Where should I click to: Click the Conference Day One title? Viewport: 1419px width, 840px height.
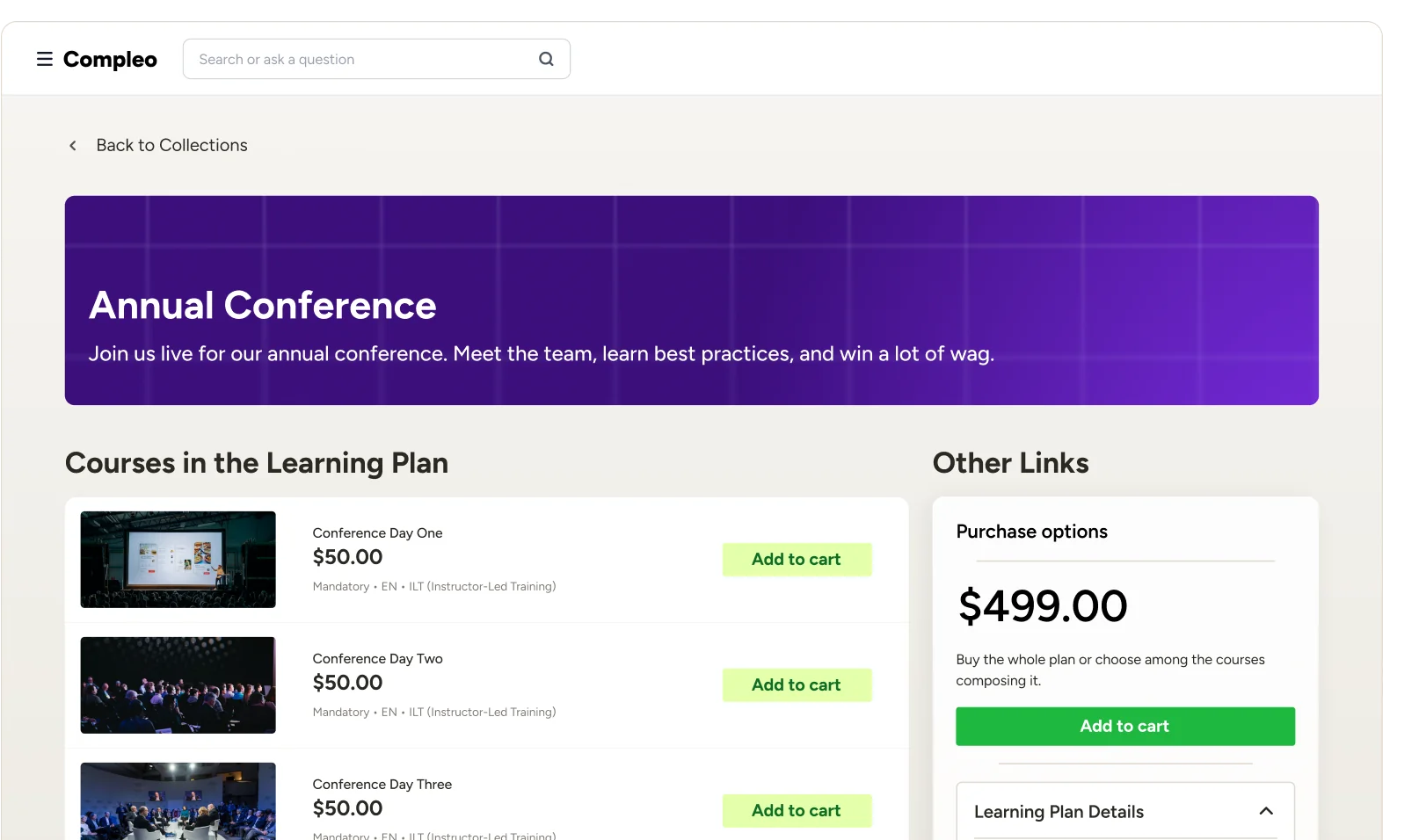[377, 533]
